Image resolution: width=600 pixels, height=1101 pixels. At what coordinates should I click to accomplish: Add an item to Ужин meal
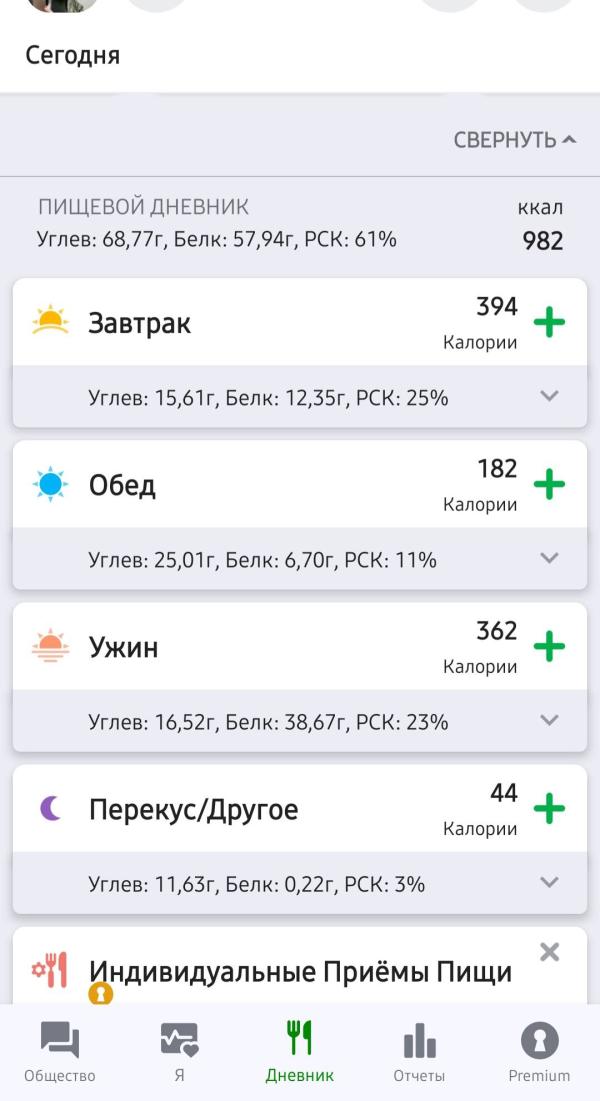549,647
